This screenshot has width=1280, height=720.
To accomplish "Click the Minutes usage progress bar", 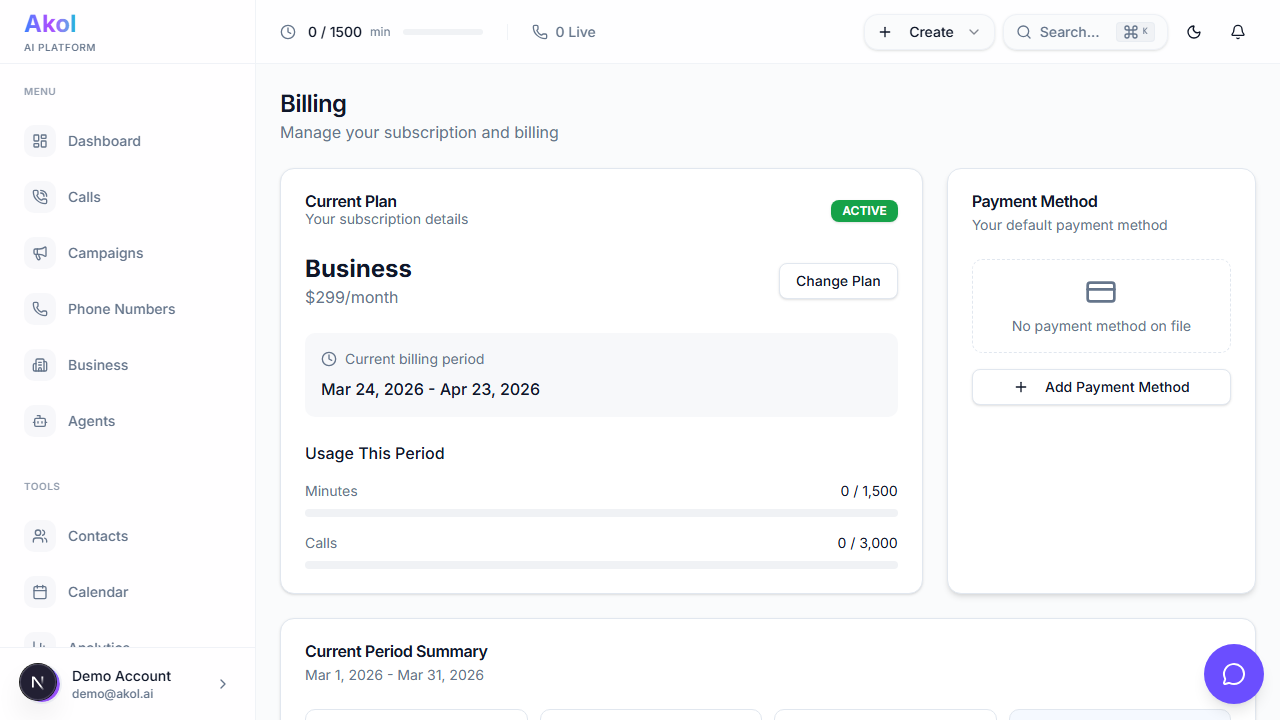I will [601, 513].
